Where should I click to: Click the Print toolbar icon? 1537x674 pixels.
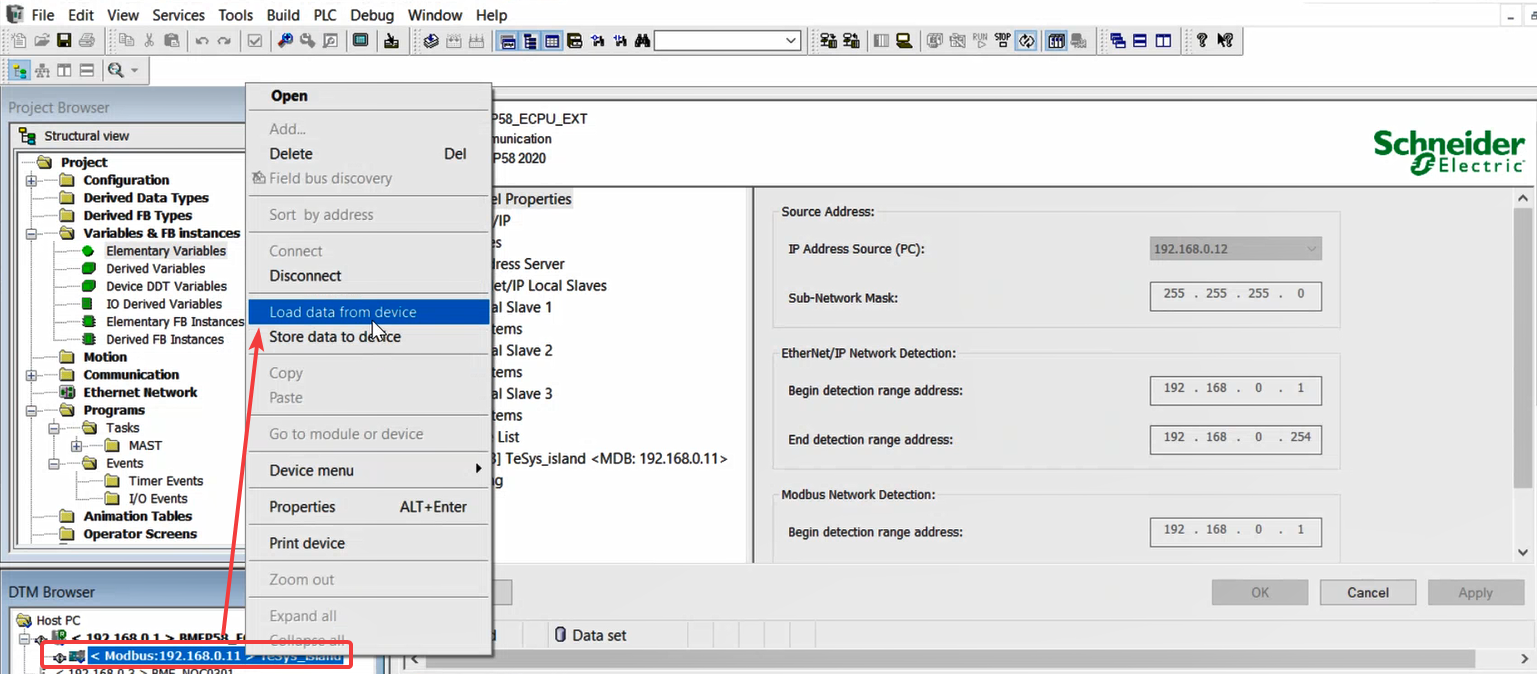coord(87,41)
